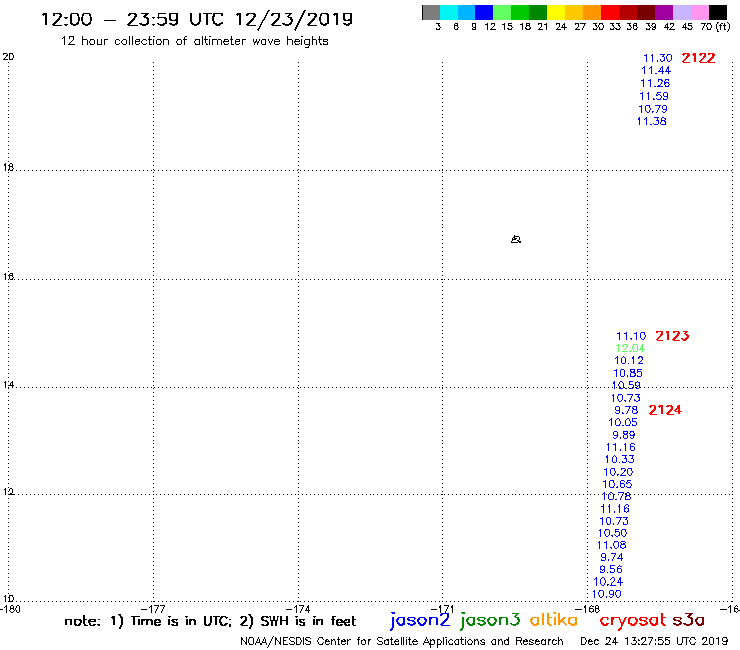Click the jason3 legend label
Viewport: 740px width, 650px height.
490,620
